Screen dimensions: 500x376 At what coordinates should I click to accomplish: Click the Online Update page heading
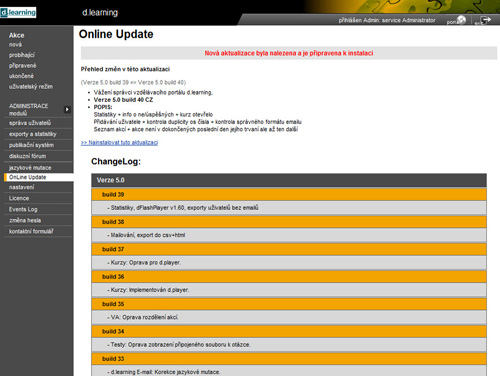[x=116, y=34]
